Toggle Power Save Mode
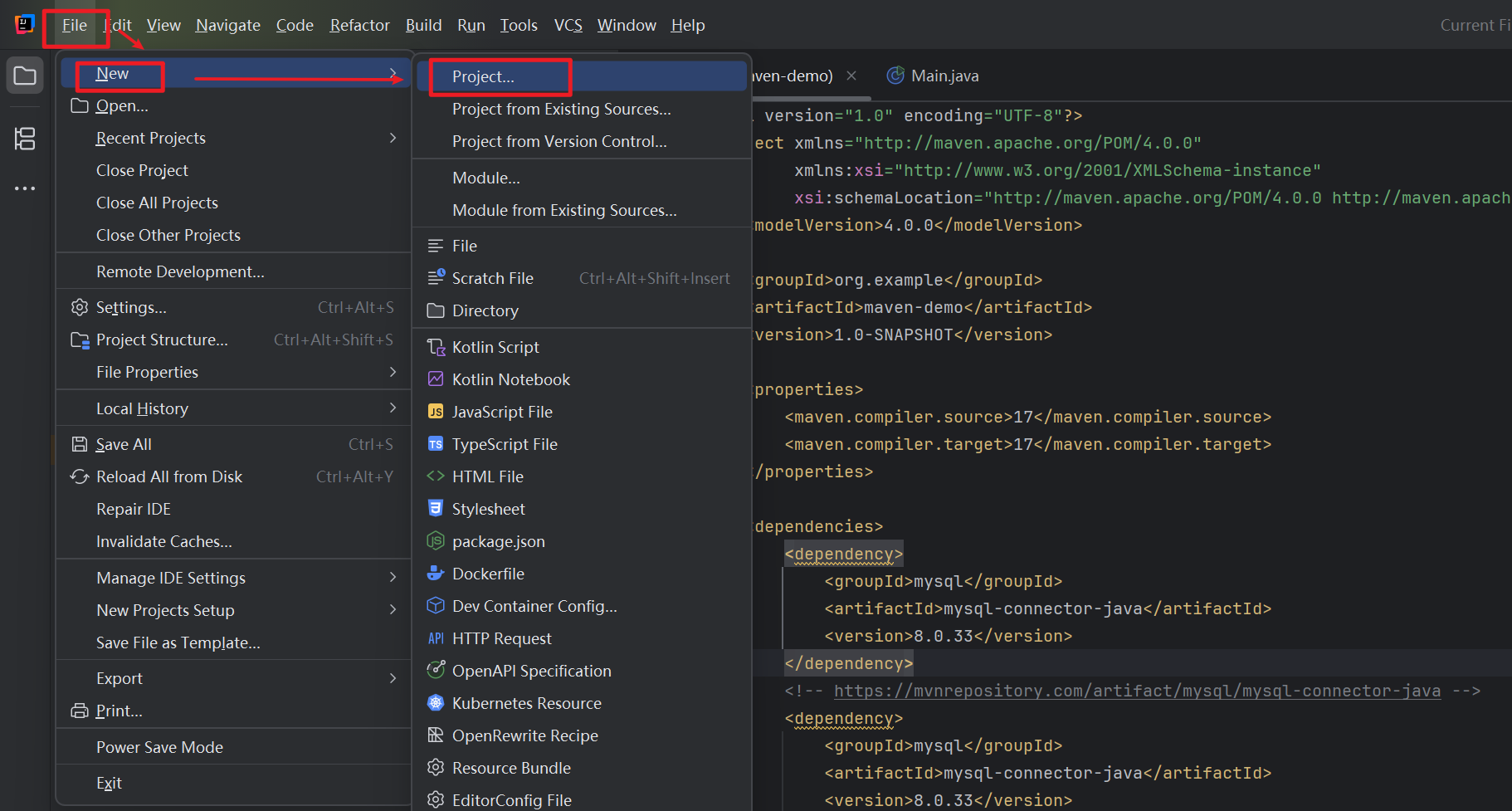 pos(233,747)
